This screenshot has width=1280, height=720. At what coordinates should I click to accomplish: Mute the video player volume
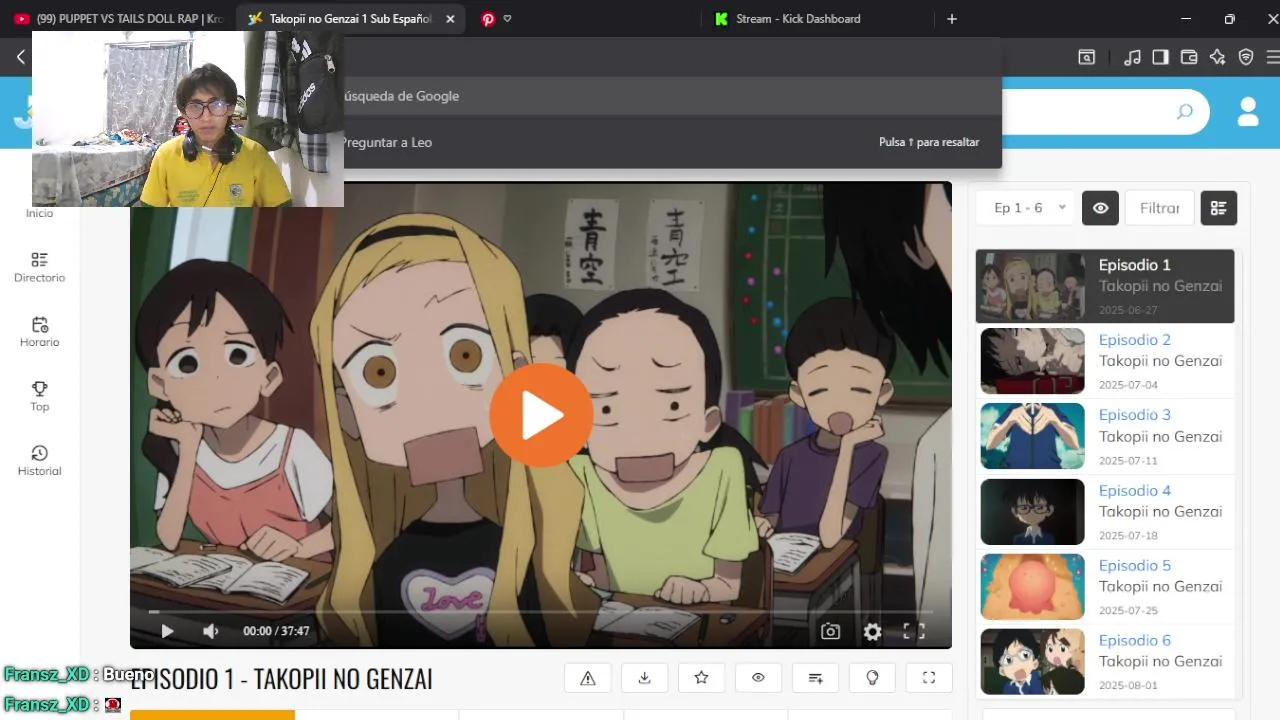pos(210,631)
